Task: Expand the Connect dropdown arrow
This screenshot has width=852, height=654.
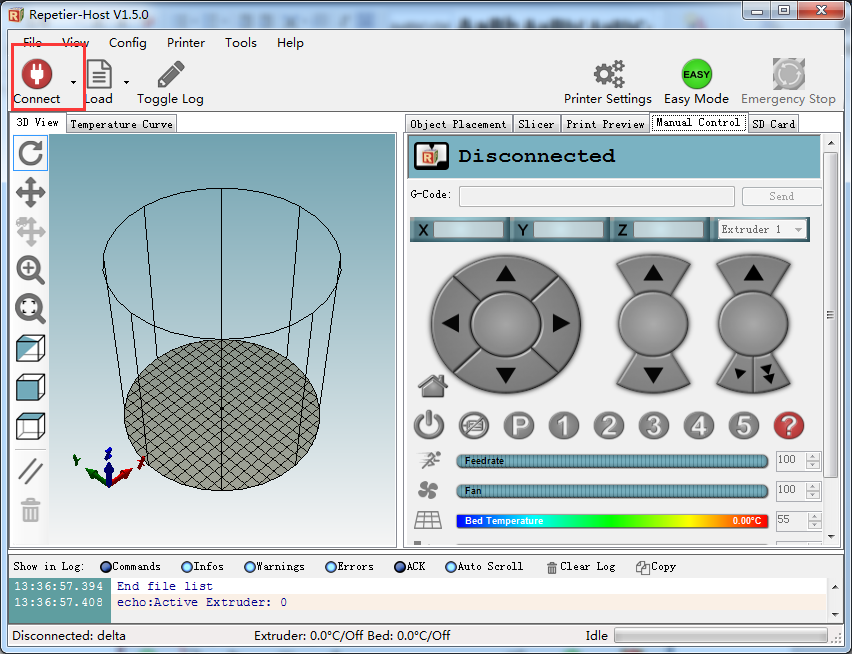Action: (73, 82)
